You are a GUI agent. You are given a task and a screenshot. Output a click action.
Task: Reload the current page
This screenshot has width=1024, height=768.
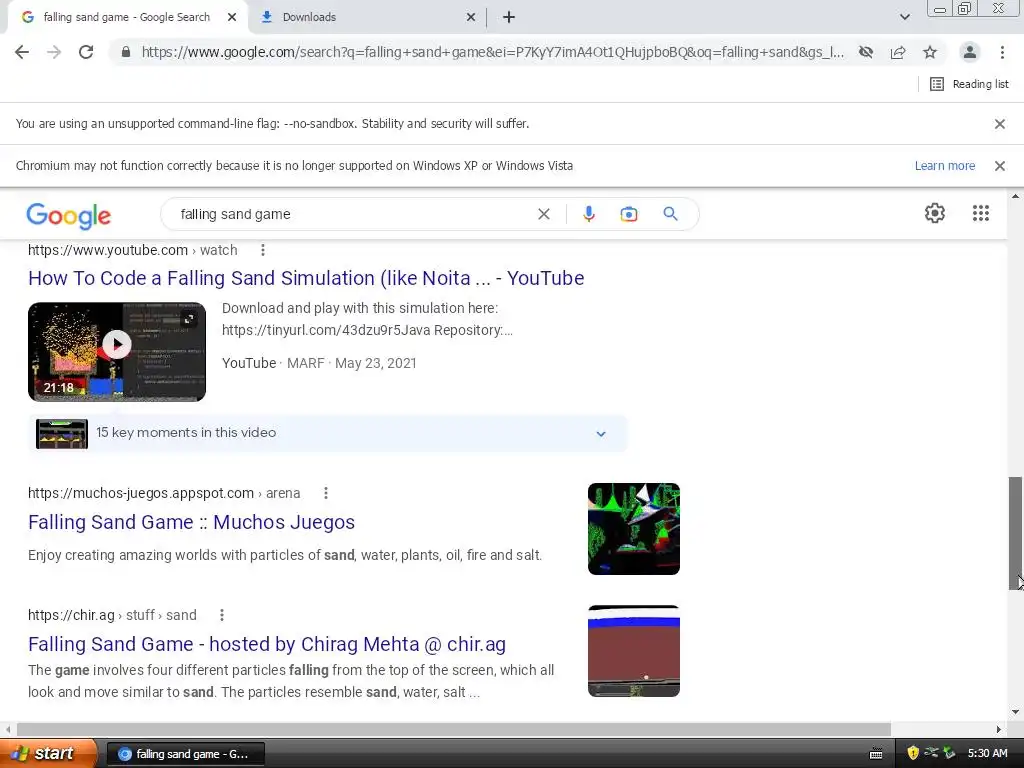coord(86,52)
